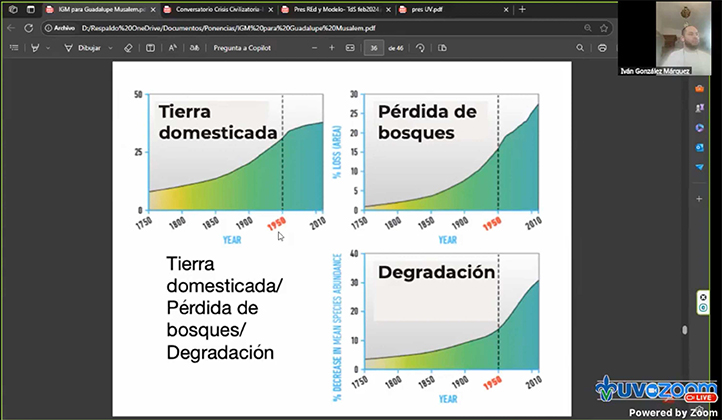Viewport: 722px width, 420px height.
Task: Reload the PDF page
Action: [x=29, y=28]
